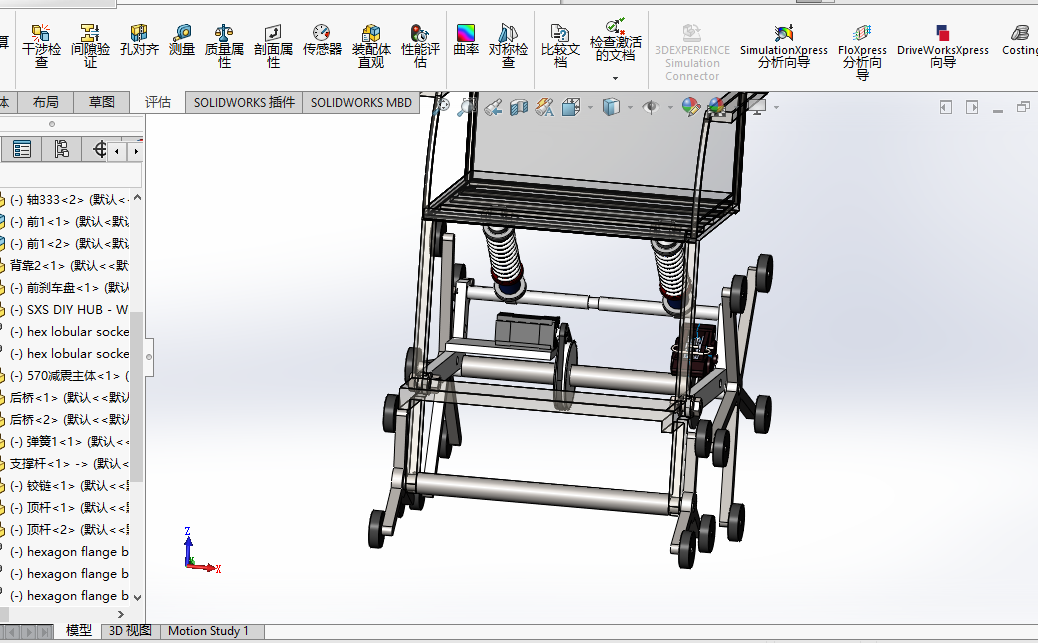Open the 比较文档 compare documents tool
Viewport: 1038px width, 643px height.
[x=560, y=46]
